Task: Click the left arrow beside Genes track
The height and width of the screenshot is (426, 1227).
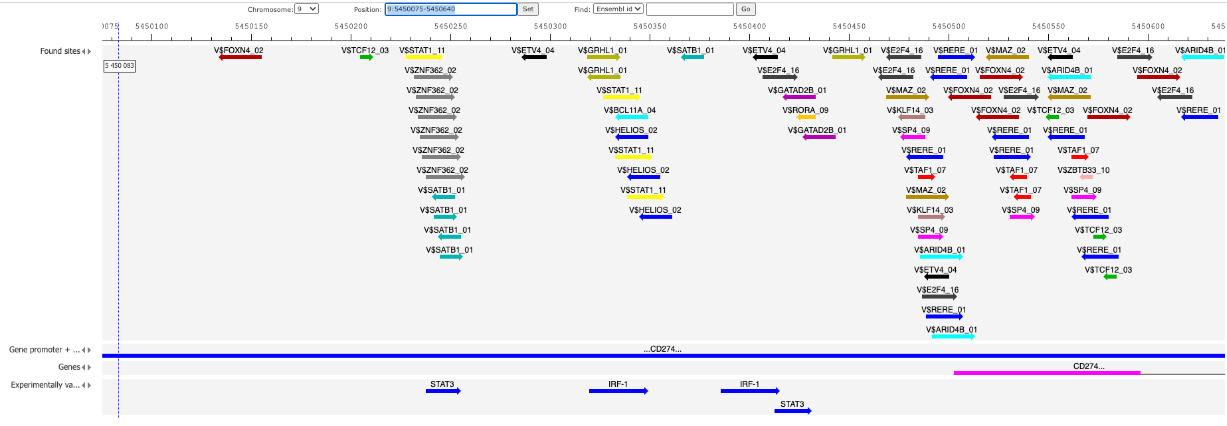Action: coord(85,368)
